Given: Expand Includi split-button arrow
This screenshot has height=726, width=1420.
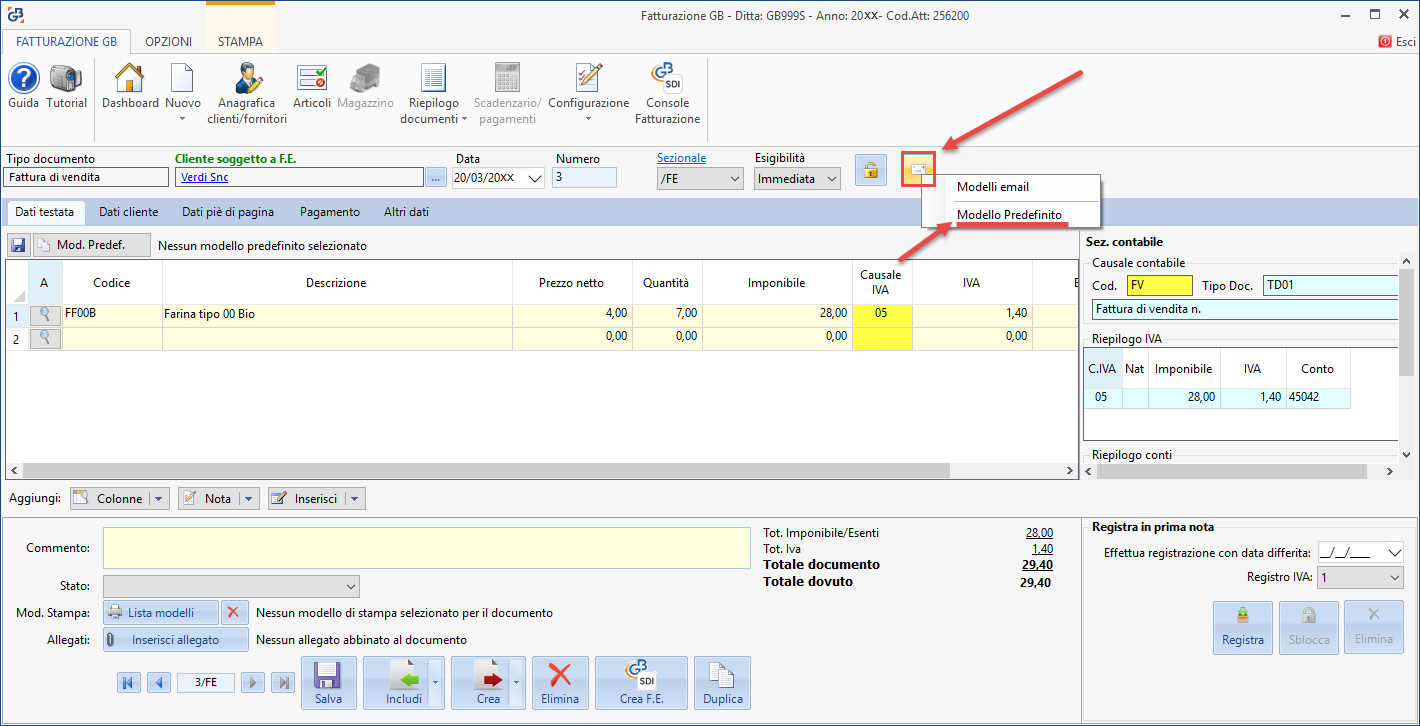Looking at the screenshot, I should click(x=435, y=683).
